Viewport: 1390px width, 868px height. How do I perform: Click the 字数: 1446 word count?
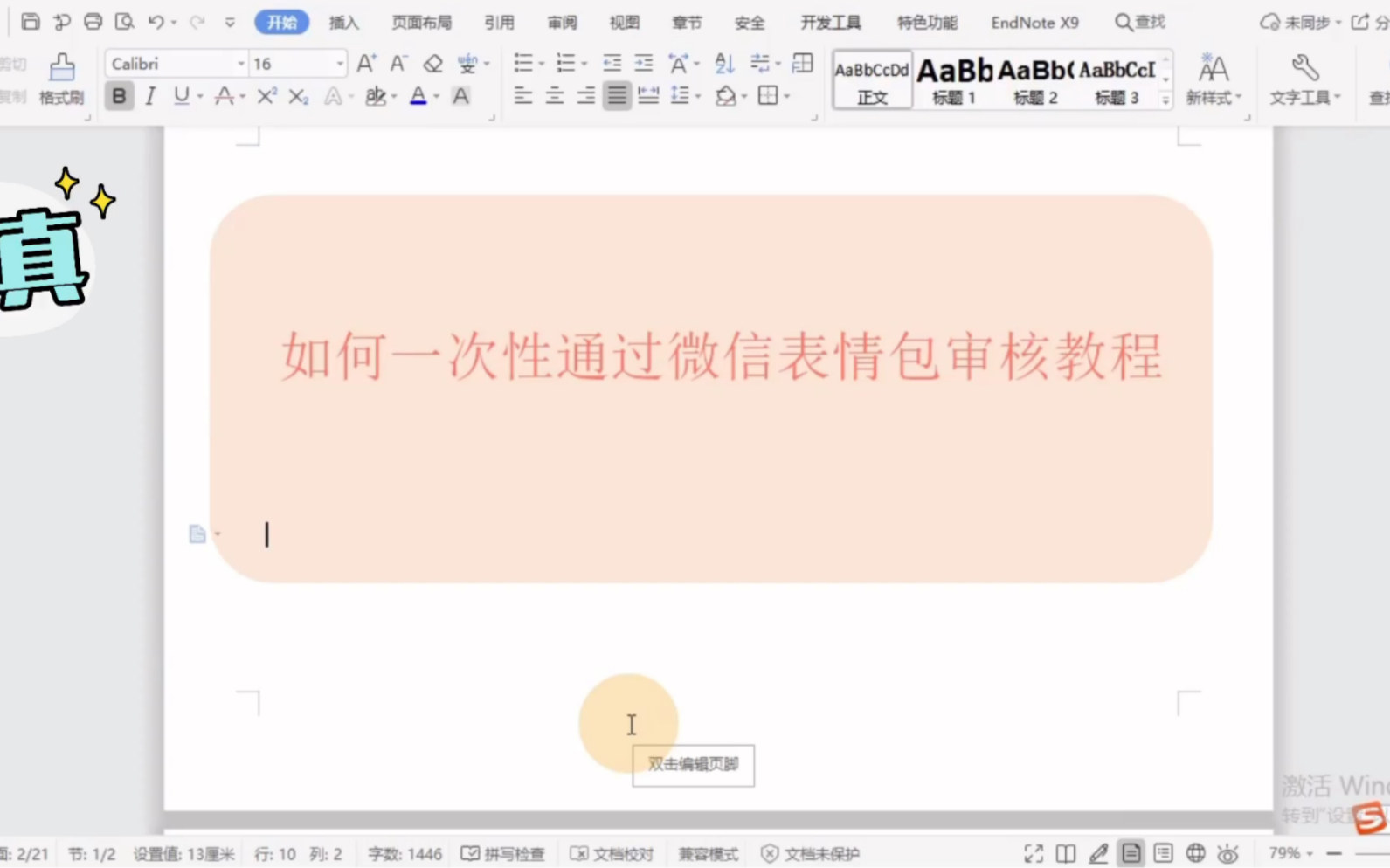click(x=405, y=854)
